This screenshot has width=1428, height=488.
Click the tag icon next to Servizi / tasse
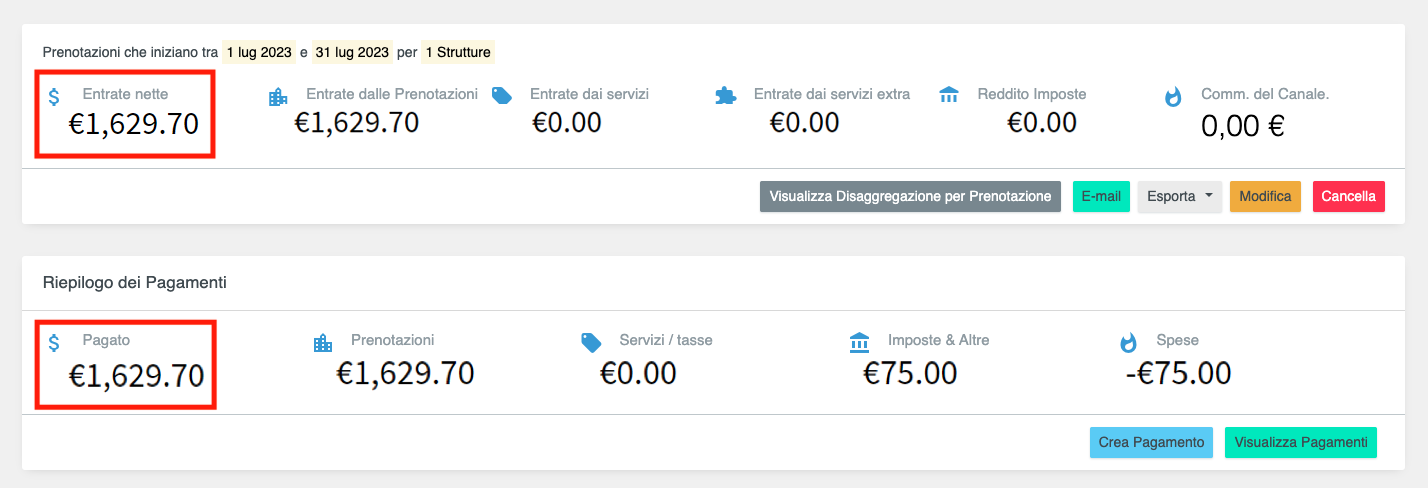pos(591,343)
